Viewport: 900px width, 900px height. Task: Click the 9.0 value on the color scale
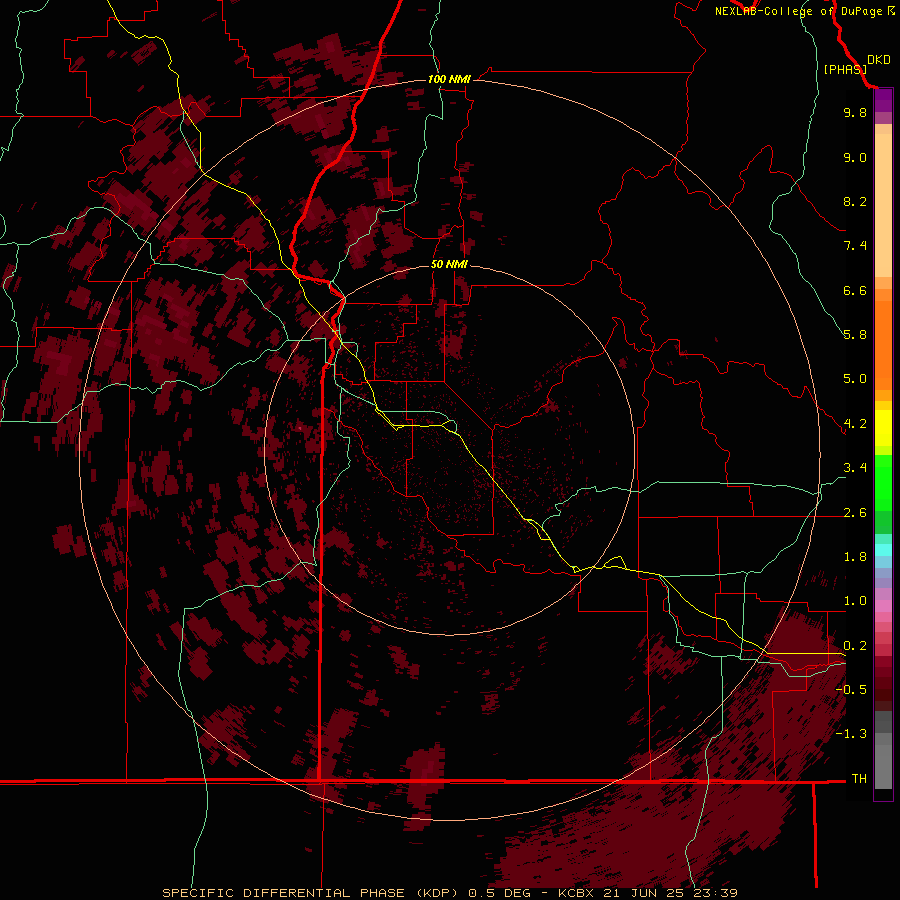[x=855, y=157]
